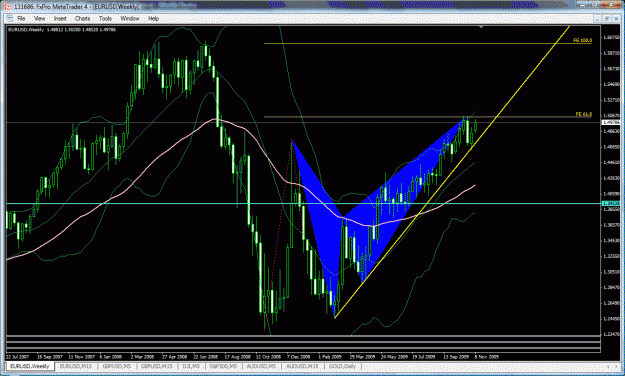Switch to the AUDUSD,M5 chart tab
This screenshot has width=625, height=376.
[x=261, y=366]
